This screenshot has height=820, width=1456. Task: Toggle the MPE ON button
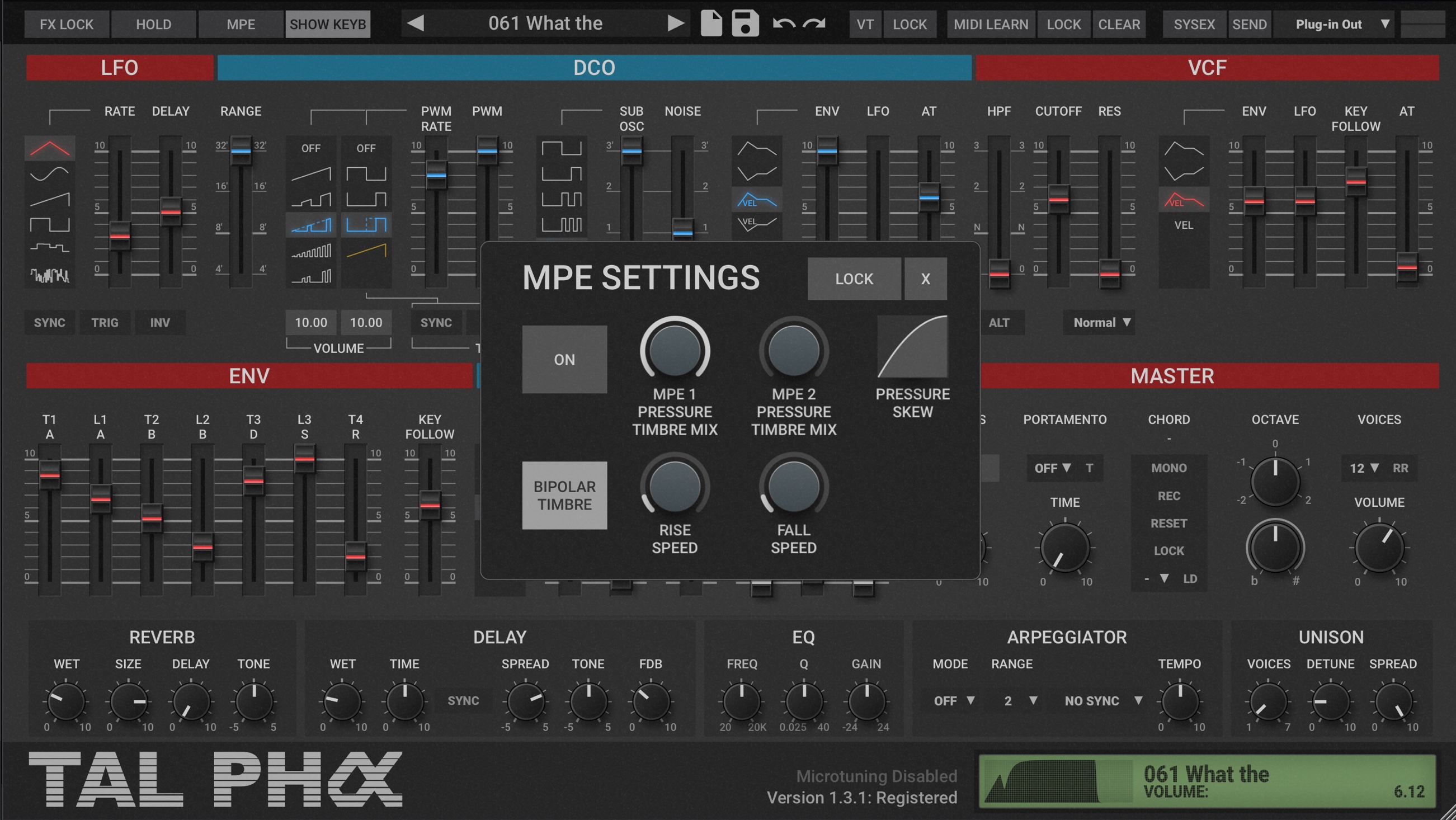(564, 360)
